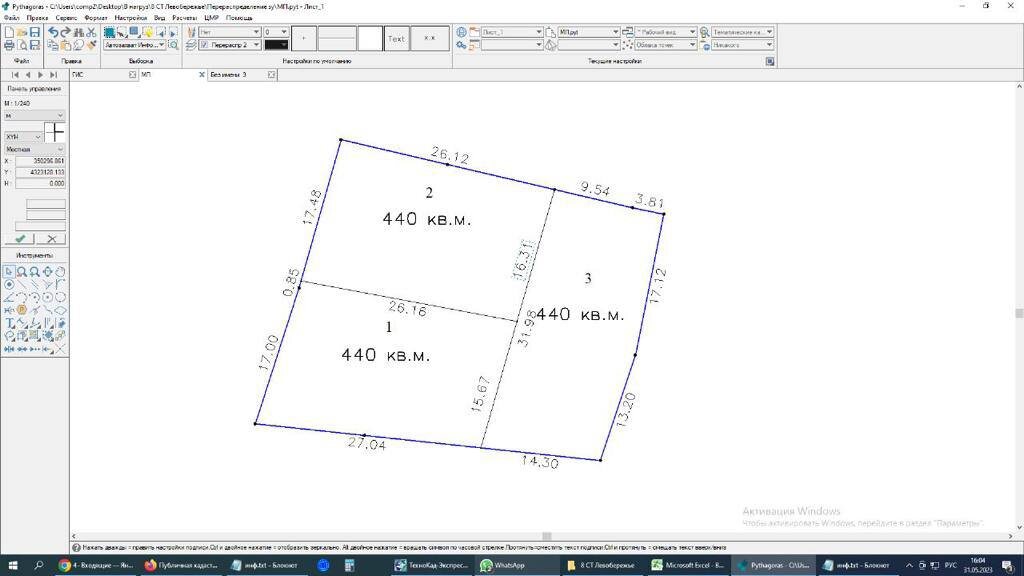The image size is (1024, 576).
Task: Open the Файл menu
Action: pyautogui.click(x=12, y=18)
